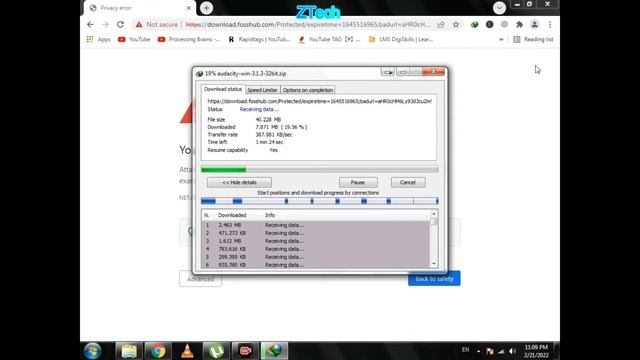Open the YouTube TAG bookmark
640x360 pixels.
(329, 39)
